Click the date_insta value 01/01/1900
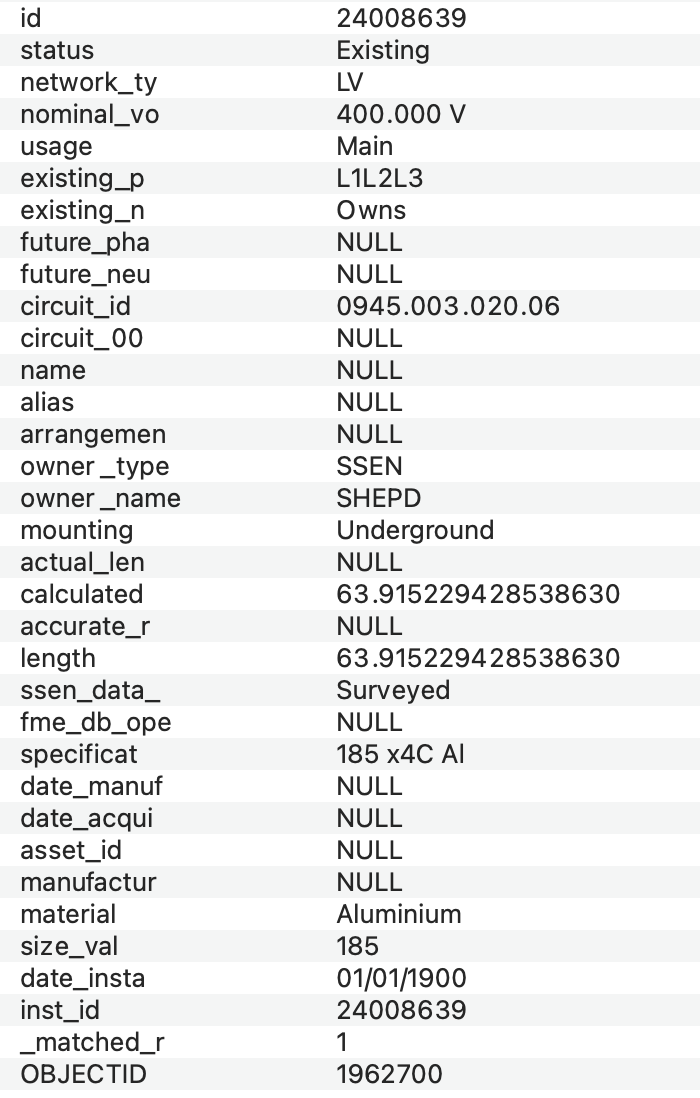Screen dimensions: 700x1098 pyautogui.click(x=401, y=978)
